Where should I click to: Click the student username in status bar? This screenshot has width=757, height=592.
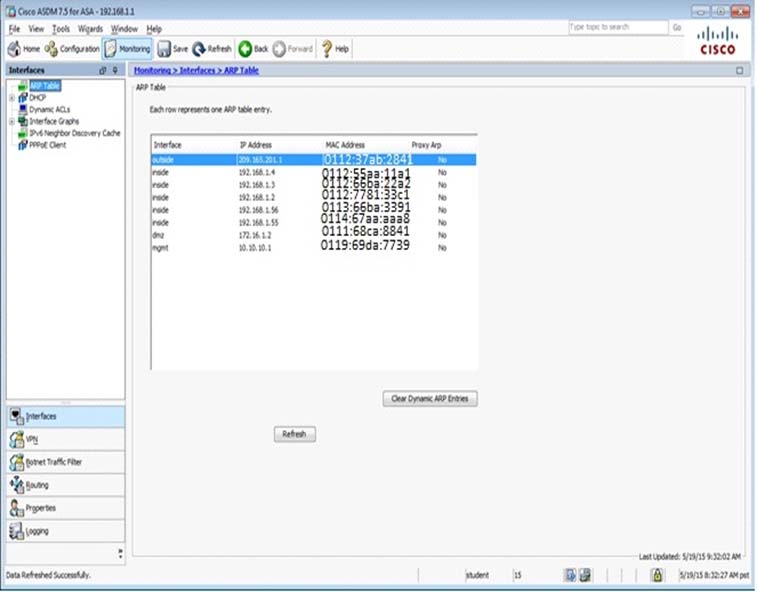point(477,575)
